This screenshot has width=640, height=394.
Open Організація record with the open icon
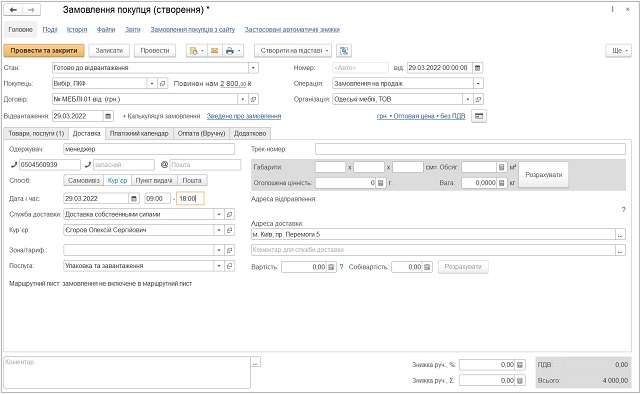click(x=478, y=99)
